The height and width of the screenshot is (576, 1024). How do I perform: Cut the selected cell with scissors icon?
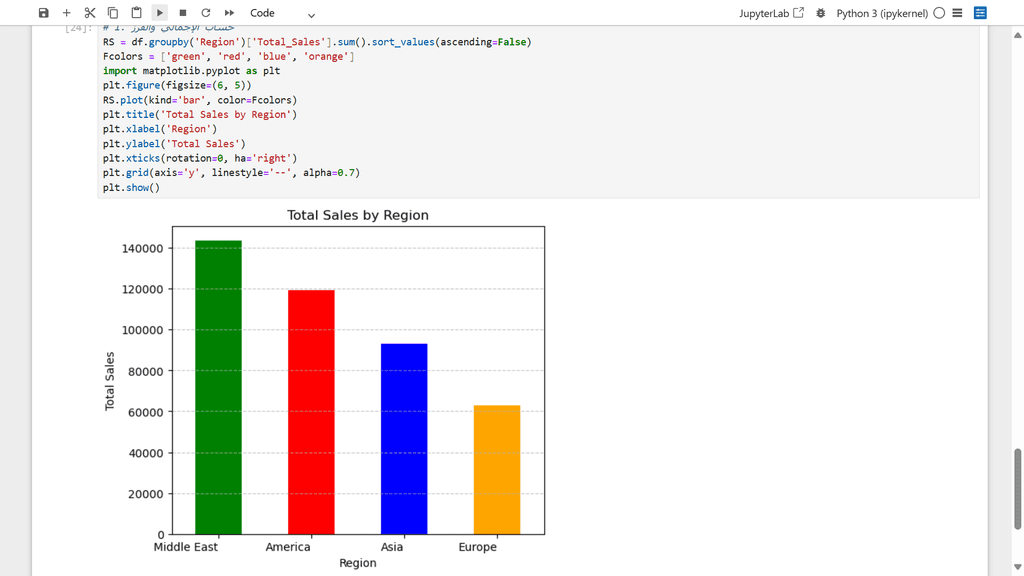(90, 13)
